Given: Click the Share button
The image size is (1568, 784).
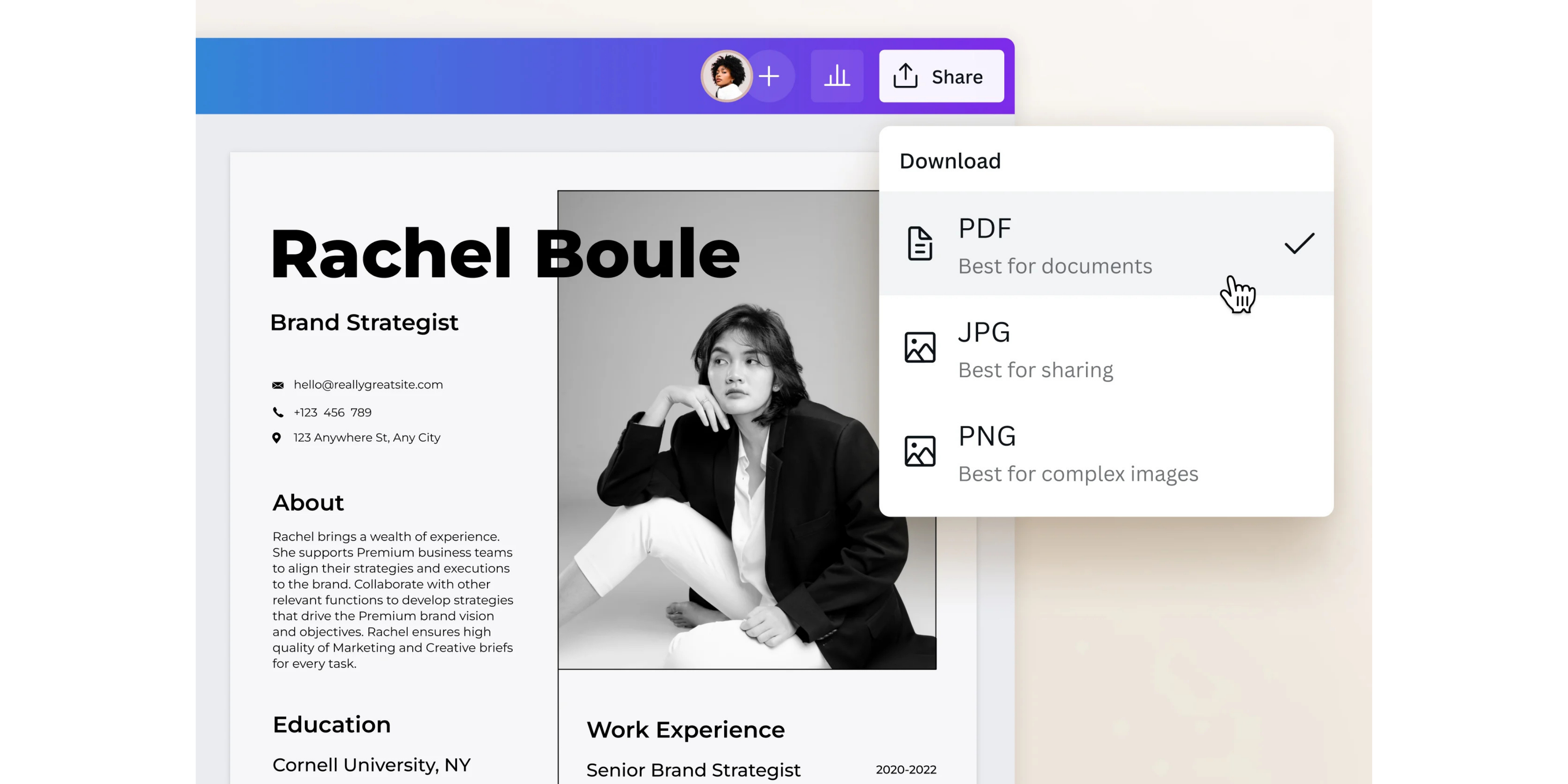Looking at the screenshot, I should tap(941, 76).
